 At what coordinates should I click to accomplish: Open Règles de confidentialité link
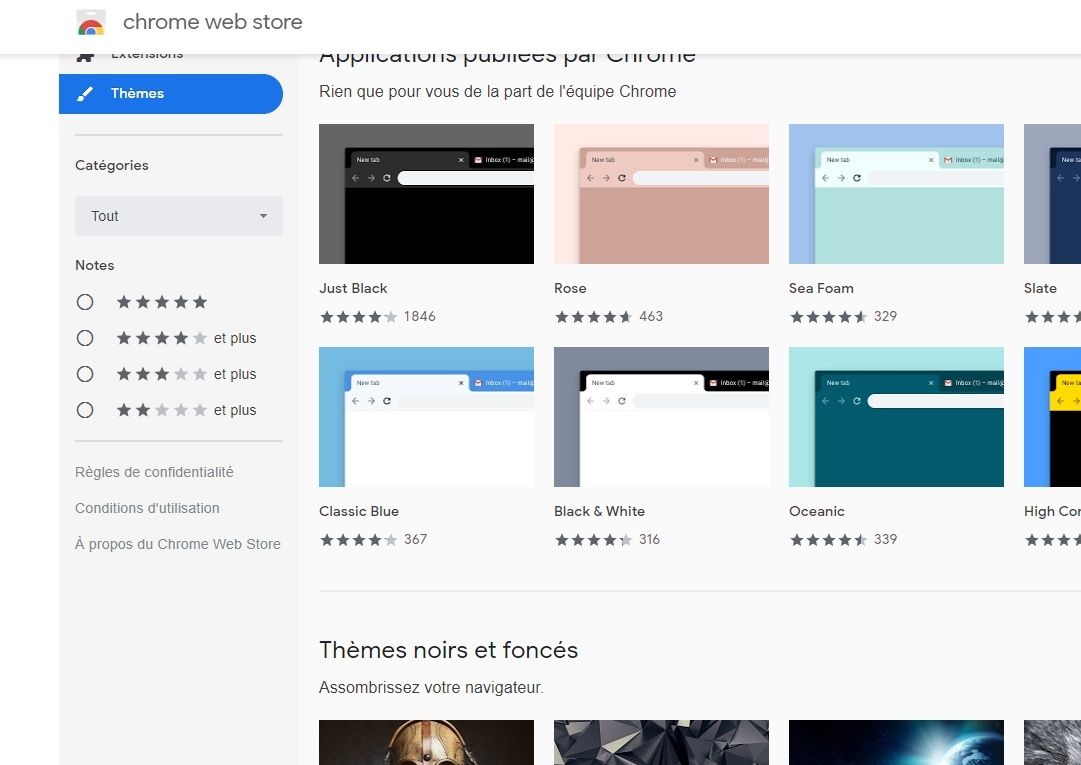point(154,472)
